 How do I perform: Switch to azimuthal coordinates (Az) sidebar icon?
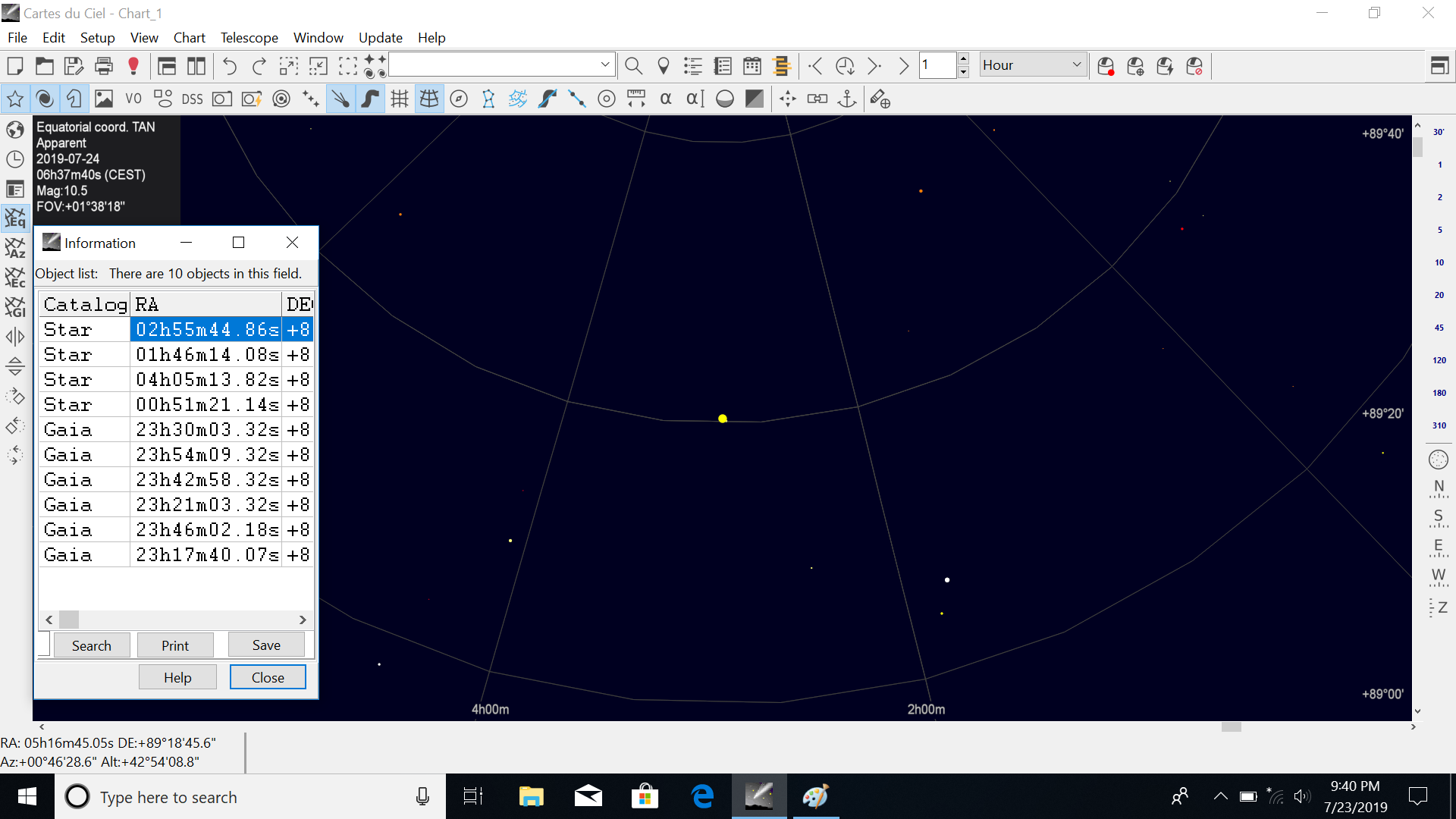coord(15,248)
